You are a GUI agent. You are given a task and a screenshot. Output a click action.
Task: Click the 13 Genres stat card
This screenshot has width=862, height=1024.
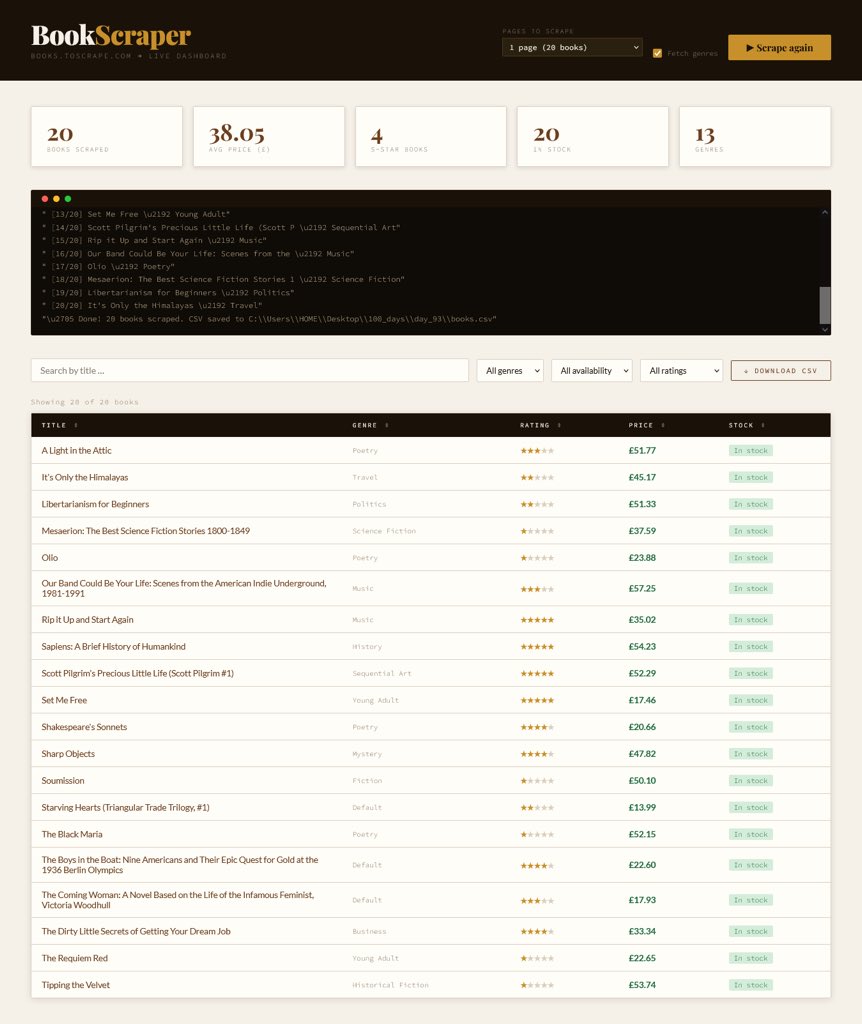[755, 136]
